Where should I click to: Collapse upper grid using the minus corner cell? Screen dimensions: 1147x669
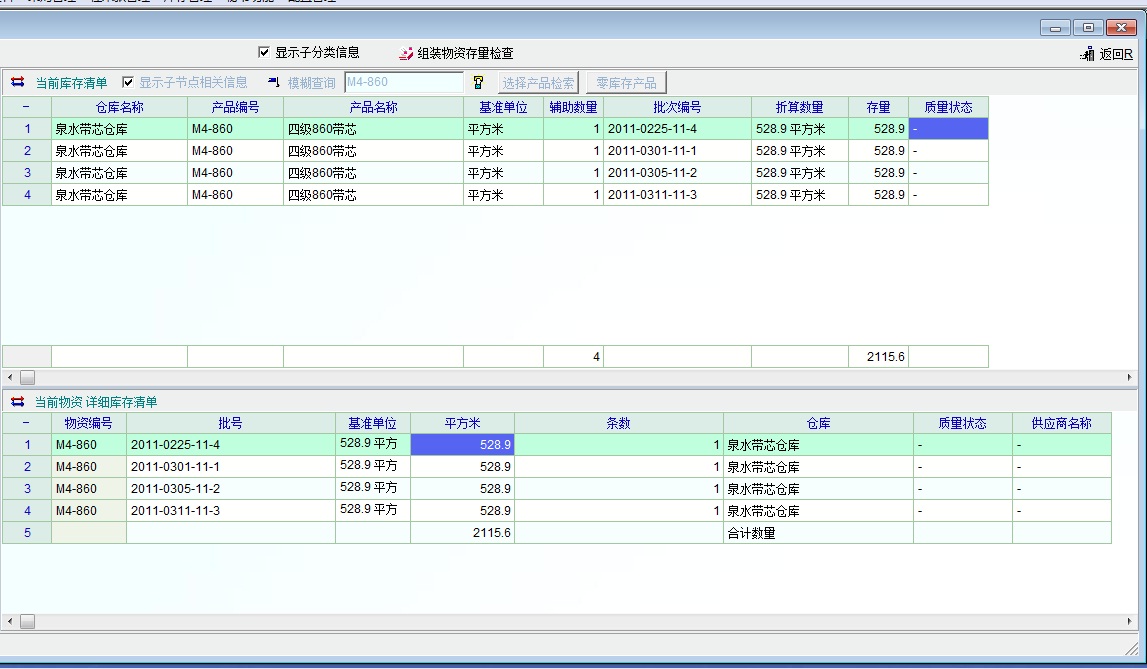[x=26, y=107]
